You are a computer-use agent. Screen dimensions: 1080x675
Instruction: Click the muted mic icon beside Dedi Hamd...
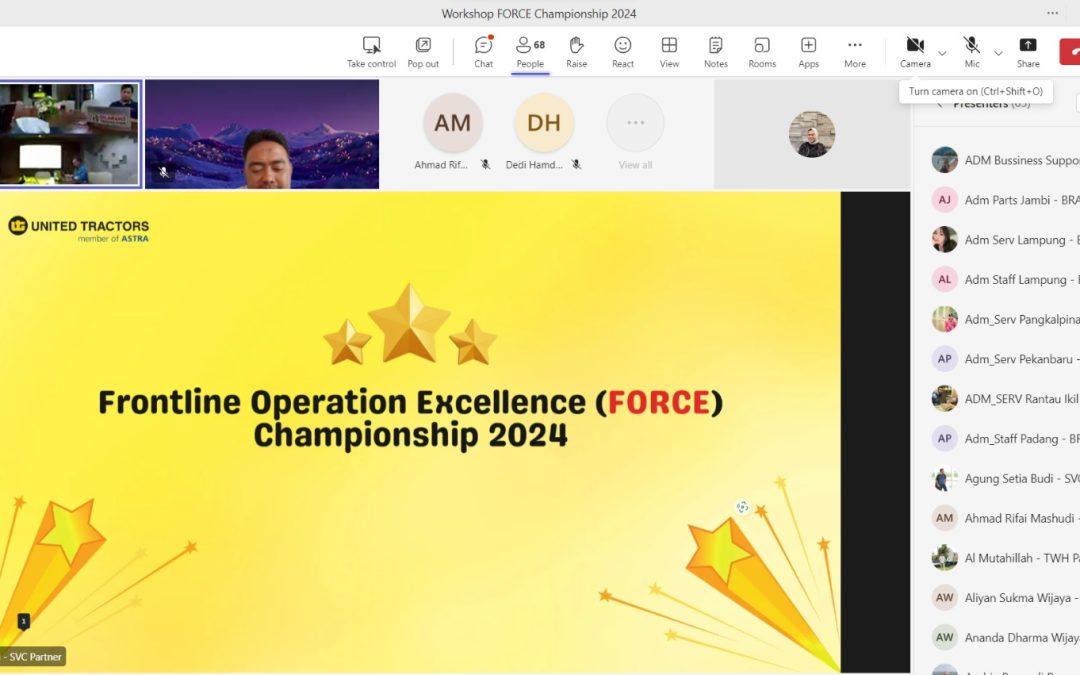[x=577, y=165]
